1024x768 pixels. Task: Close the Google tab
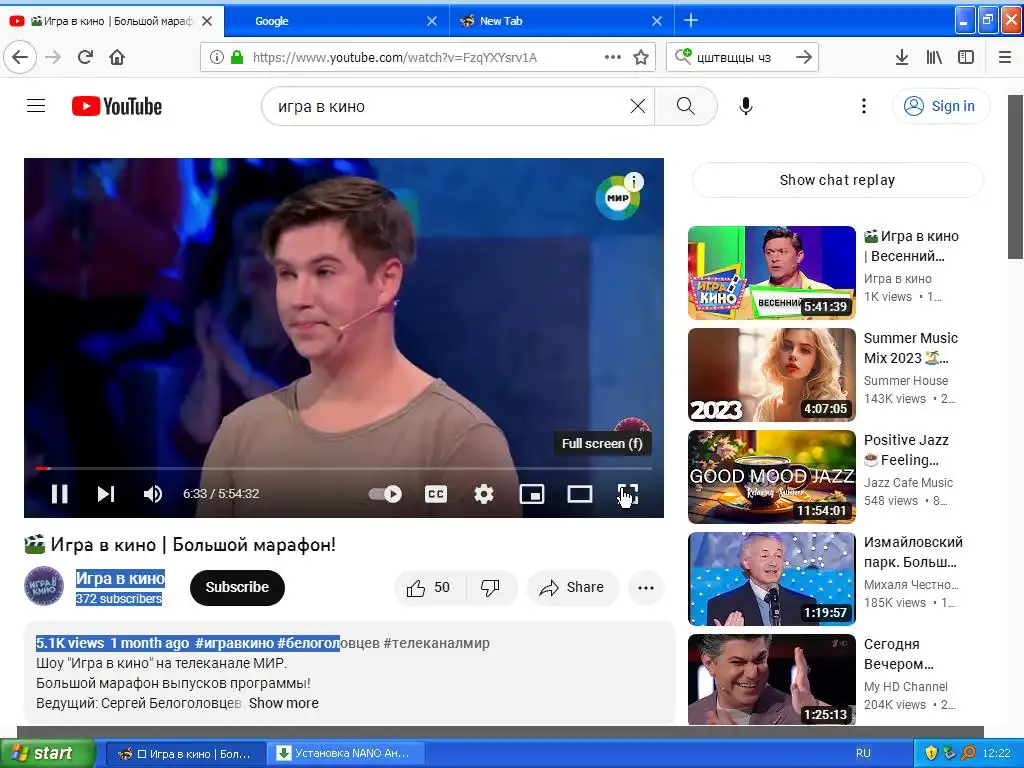[432, 21]
